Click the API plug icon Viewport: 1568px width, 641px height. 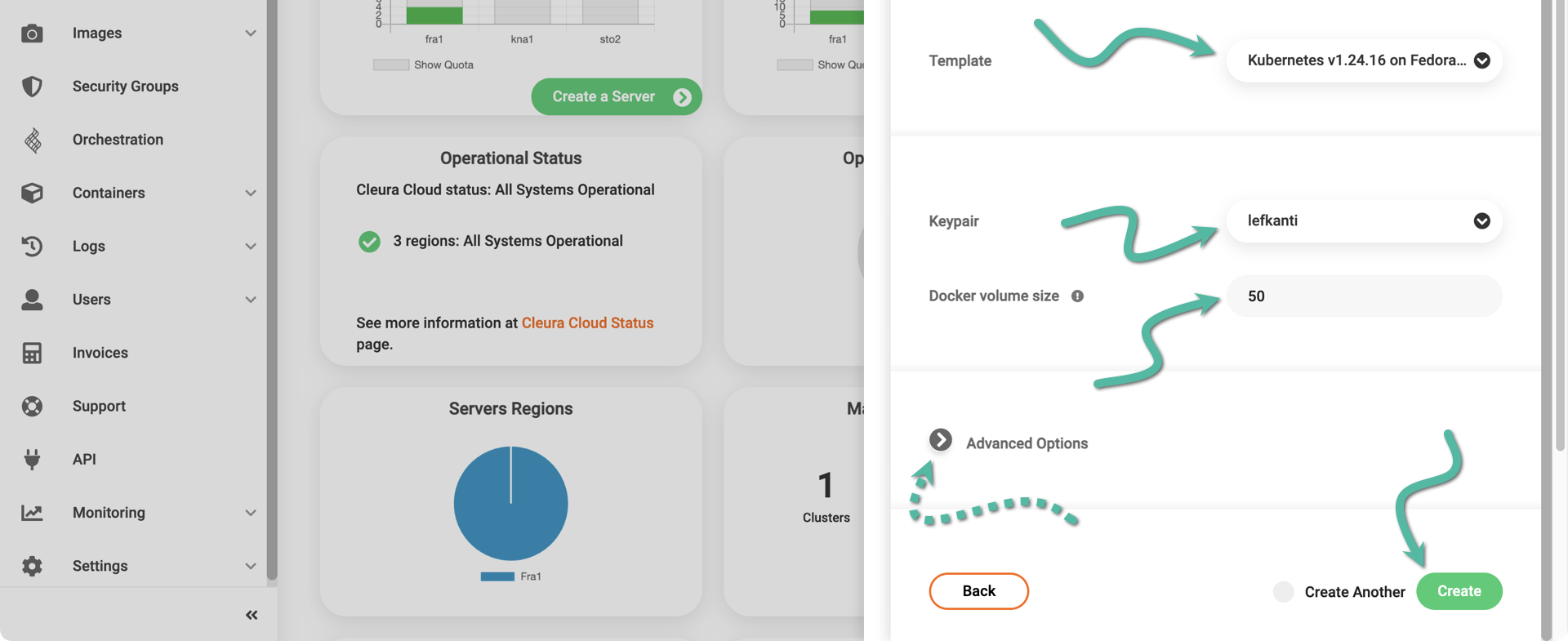pos(32,459)
